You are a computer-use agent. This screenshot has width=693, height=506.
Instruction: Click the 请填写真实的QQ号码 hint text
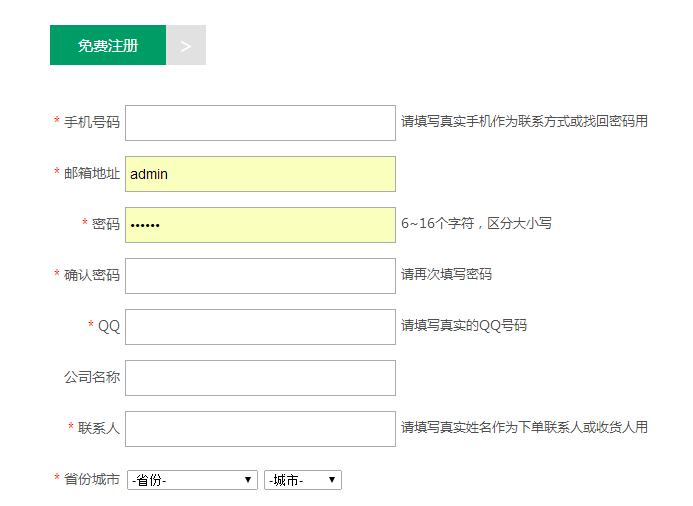point(464,325)
